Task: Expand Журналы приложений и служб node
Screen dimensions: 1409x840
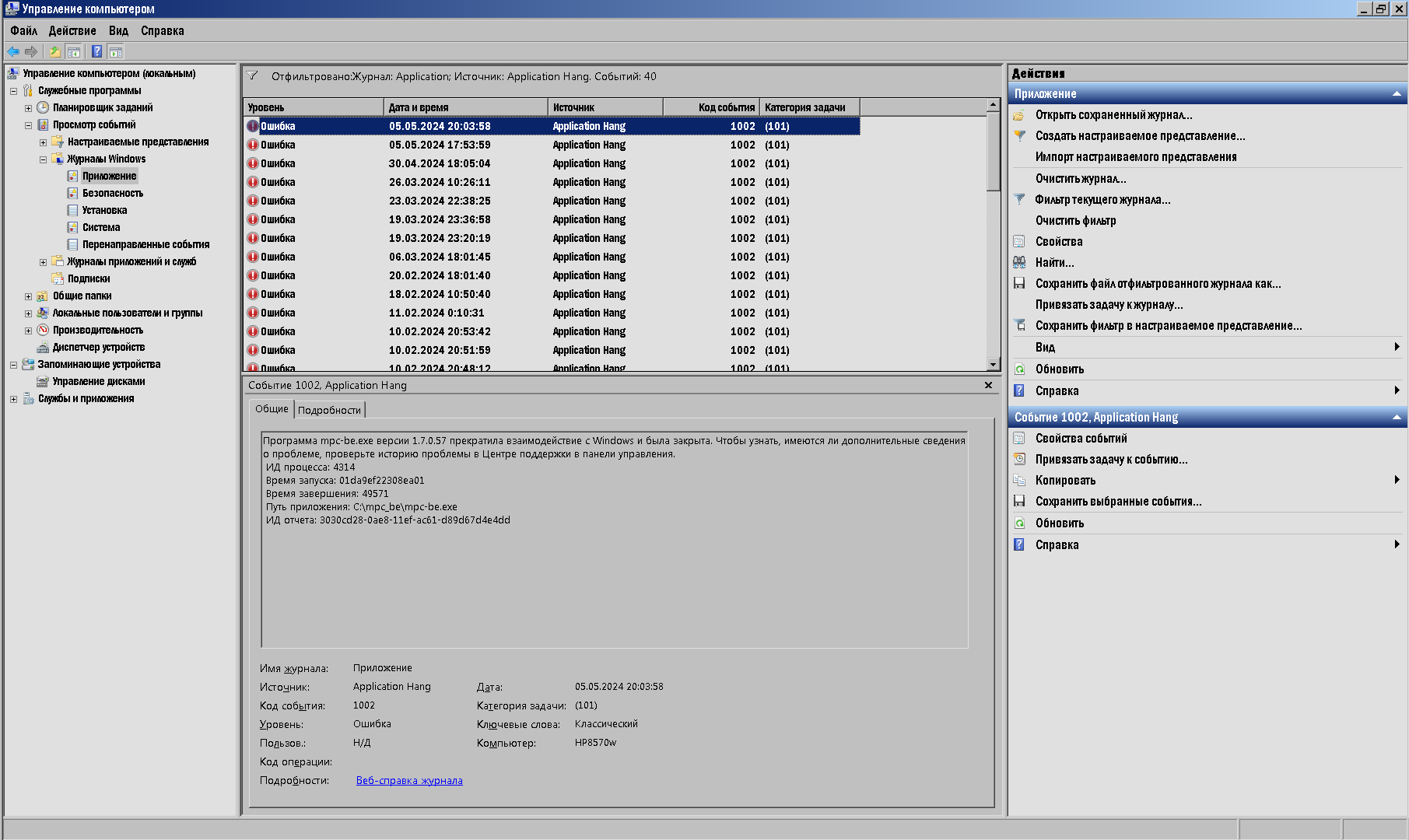Action: pyautogui.click(x=43, y=262)
